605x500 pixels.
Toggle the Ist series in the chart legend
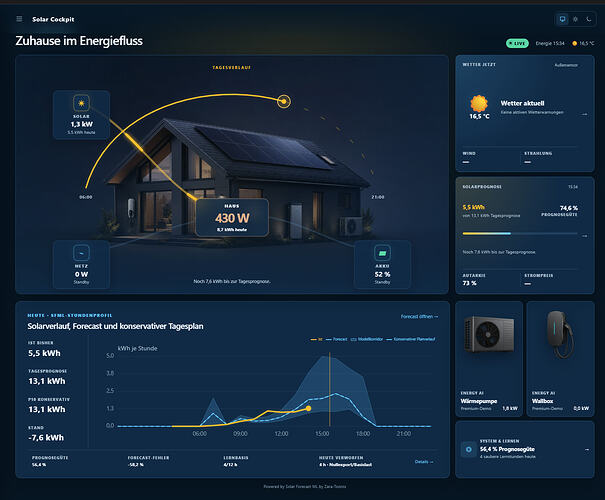point(316,339)
